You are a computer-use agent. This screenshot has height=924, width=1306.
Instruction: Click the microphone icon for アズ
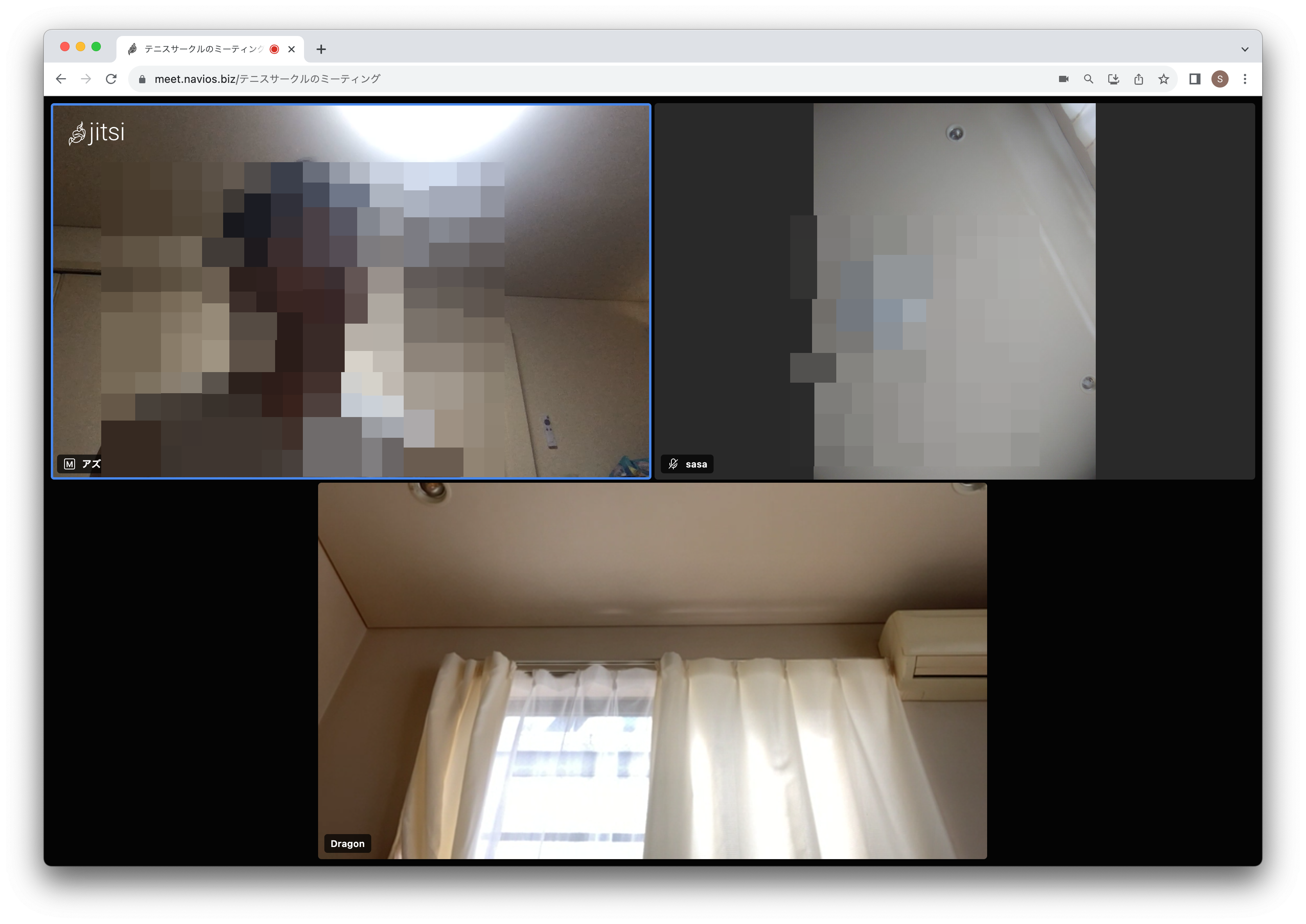click(71, 463)
